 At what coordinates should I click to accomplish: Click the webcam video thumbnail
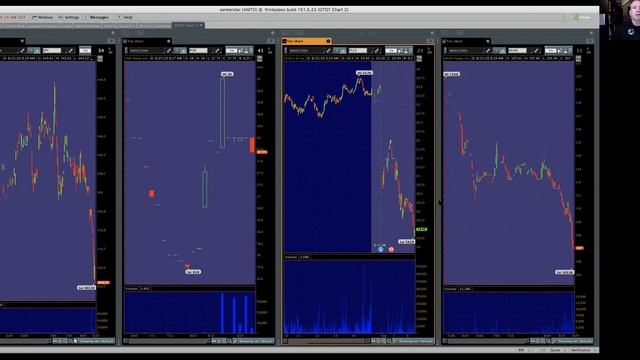[620, 20]
